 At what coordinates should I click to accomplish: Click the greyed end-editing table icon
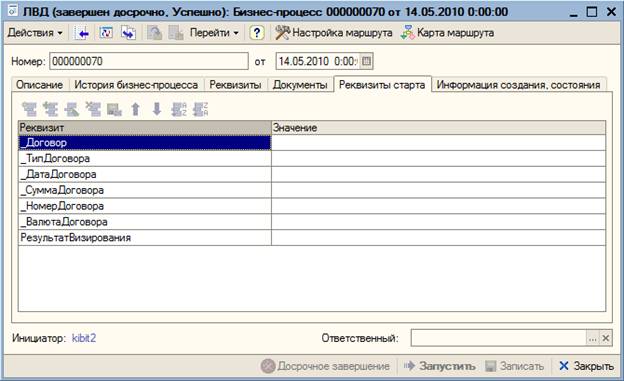pos(114,109)
